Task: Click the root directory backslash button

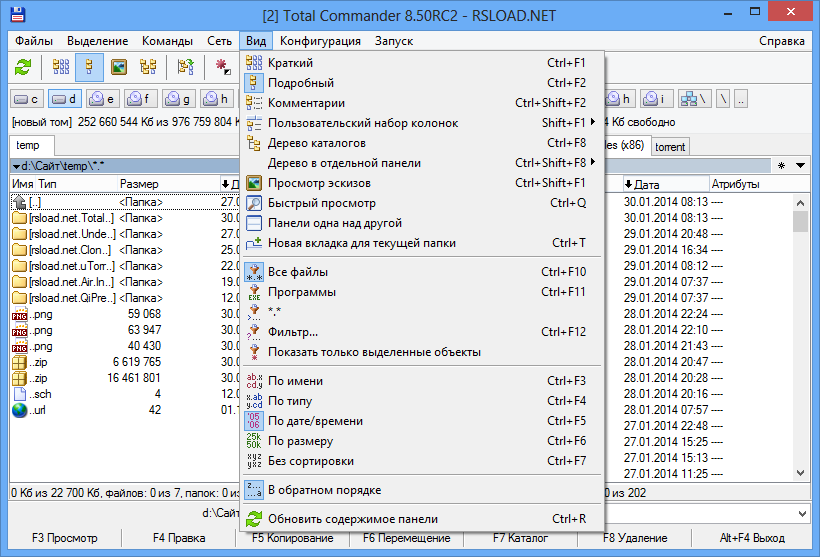Action: click(x=723, y=99)
